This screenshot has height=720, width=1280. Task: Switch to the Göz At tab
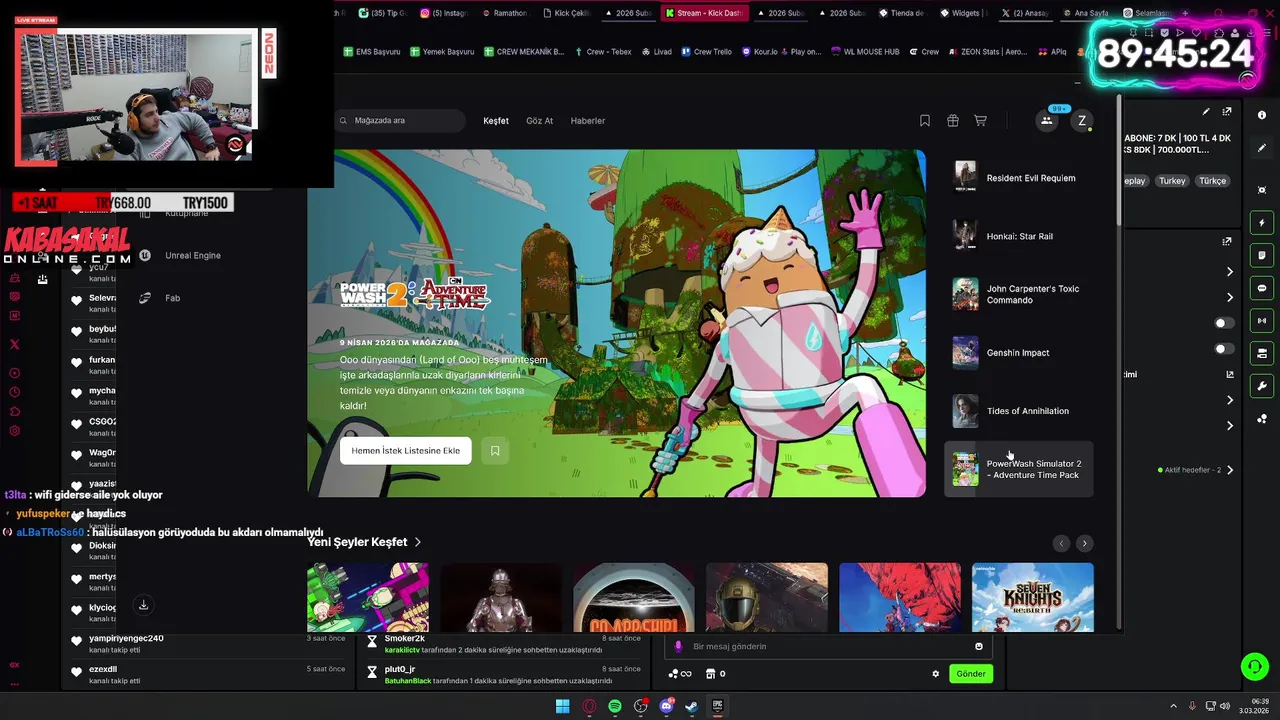(539, 121)
